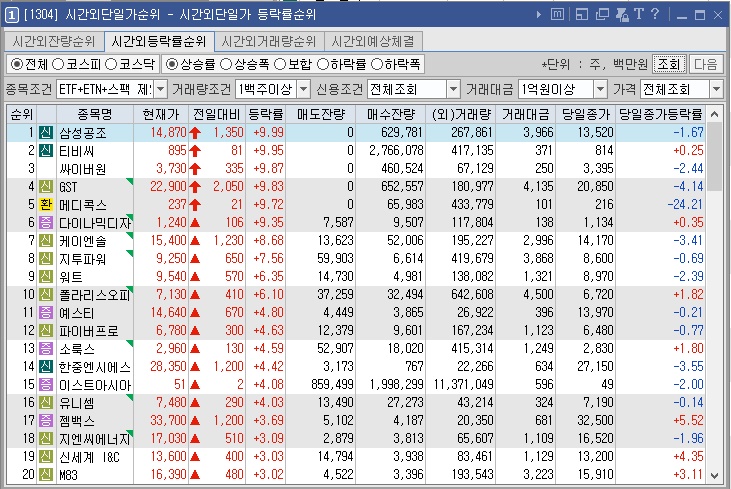The width and height of the screenshot is (731, 489).
Task: Sort by 현재가 column header
Action: 161,114
